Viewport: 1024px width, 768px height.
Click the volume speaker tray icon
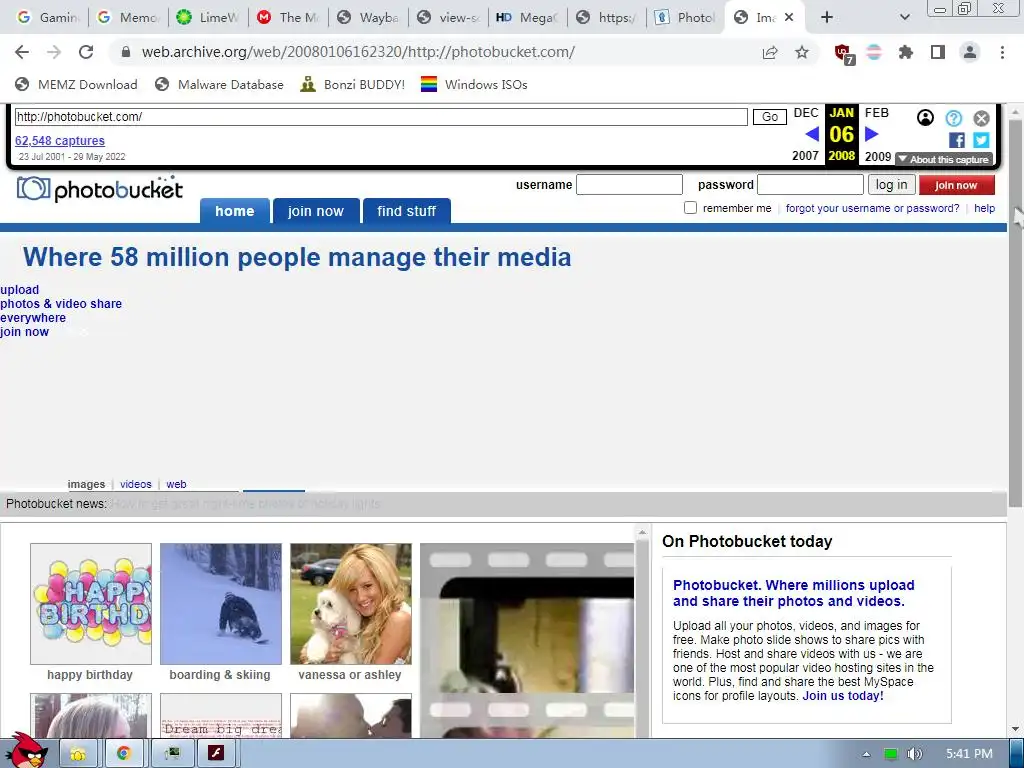(914, 754)
